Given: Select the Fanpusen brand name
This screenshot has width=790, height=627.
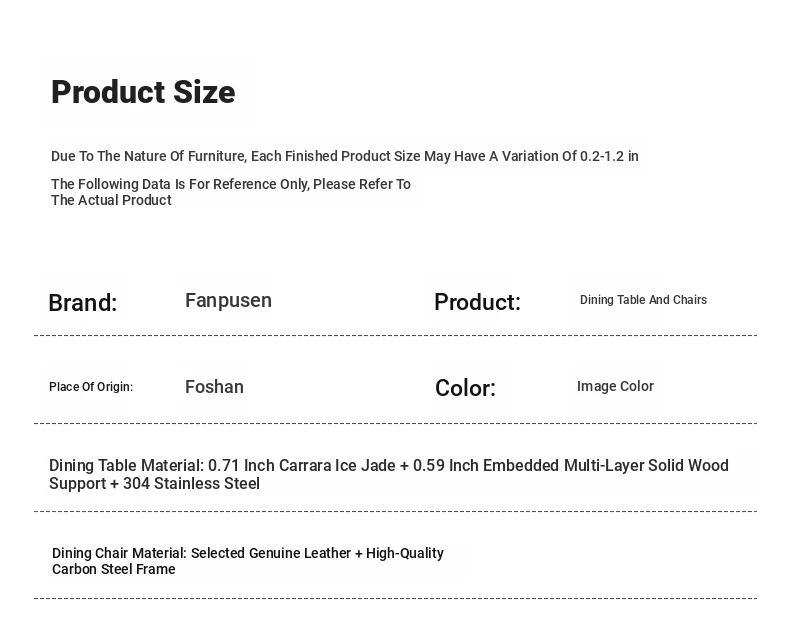Looking at the screenshot, I should (228, 300).
